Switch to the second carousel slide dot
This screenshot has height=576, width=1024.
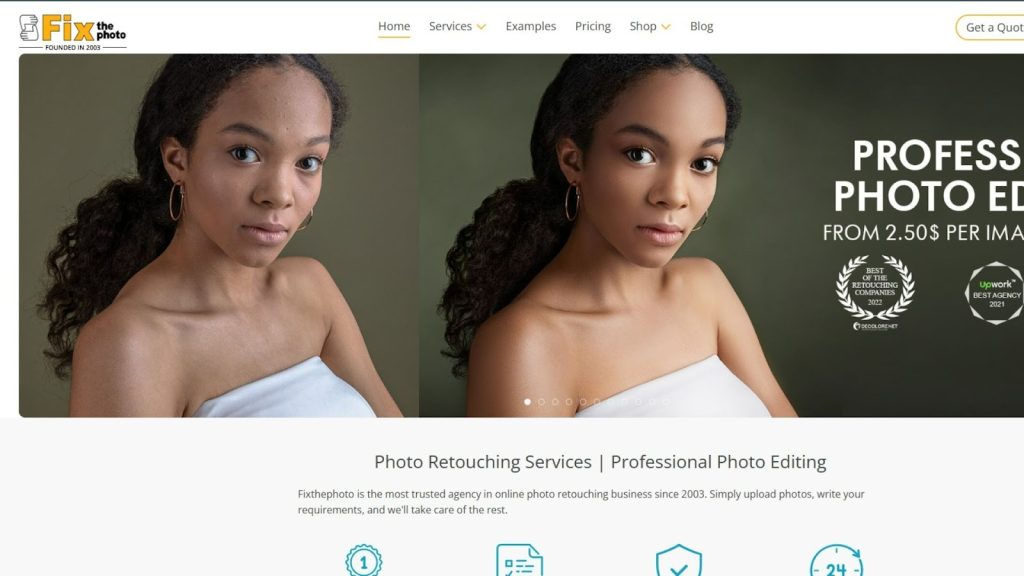coord(542,402)
